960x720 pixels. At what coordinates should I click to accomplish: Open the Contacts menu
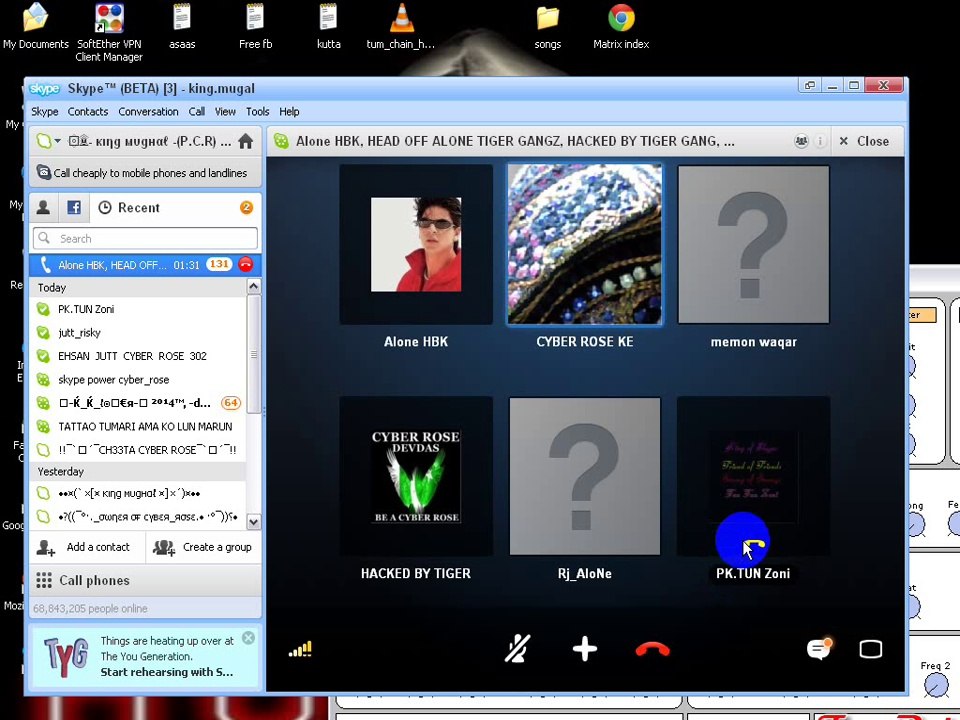pyautogui.click(x=88, y=111)
